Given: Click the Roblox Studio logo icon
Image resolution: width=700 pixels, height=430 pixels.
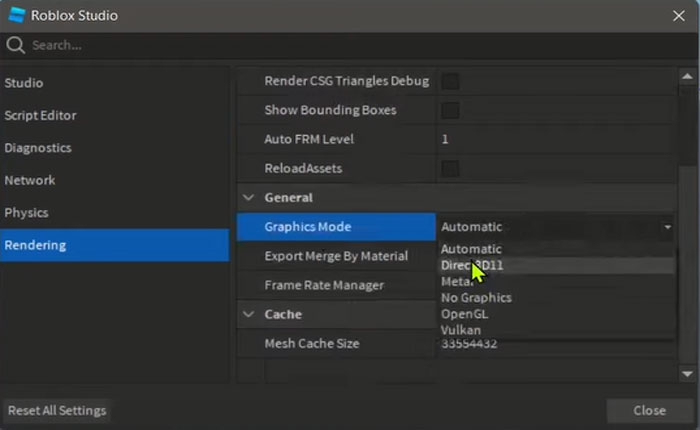Looking at the screenshot, I should [17, 15].
